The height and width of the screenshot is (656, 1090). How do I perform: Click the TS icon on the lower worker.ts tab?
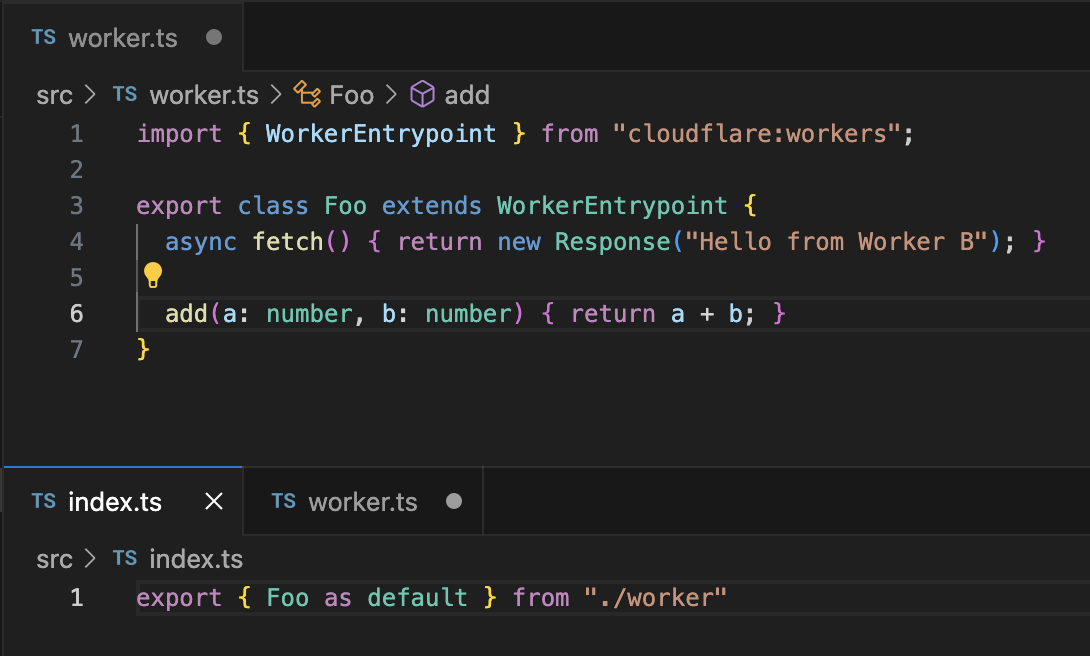tap(284, 501)
